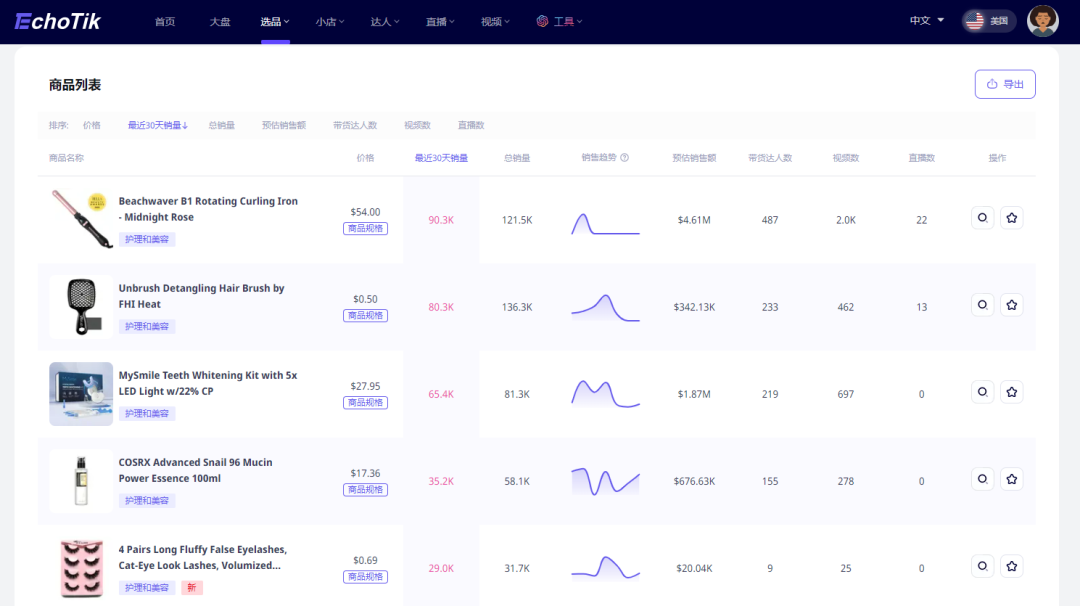Click the false eyelashes product thumbnail
The width and height of the screenshot is (1080, 606).
[81, 568]
